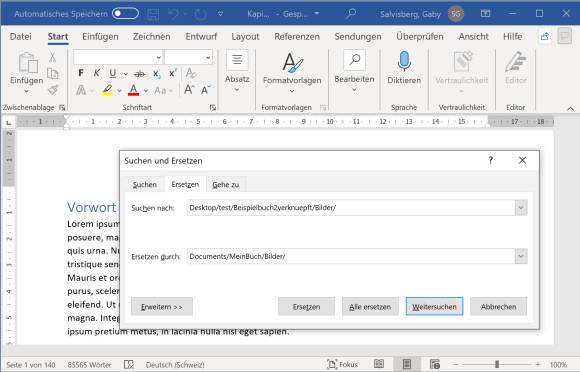The image size is (580, 372).
Task: Open the Absatz paragraph group
Action: pos(237,71)
